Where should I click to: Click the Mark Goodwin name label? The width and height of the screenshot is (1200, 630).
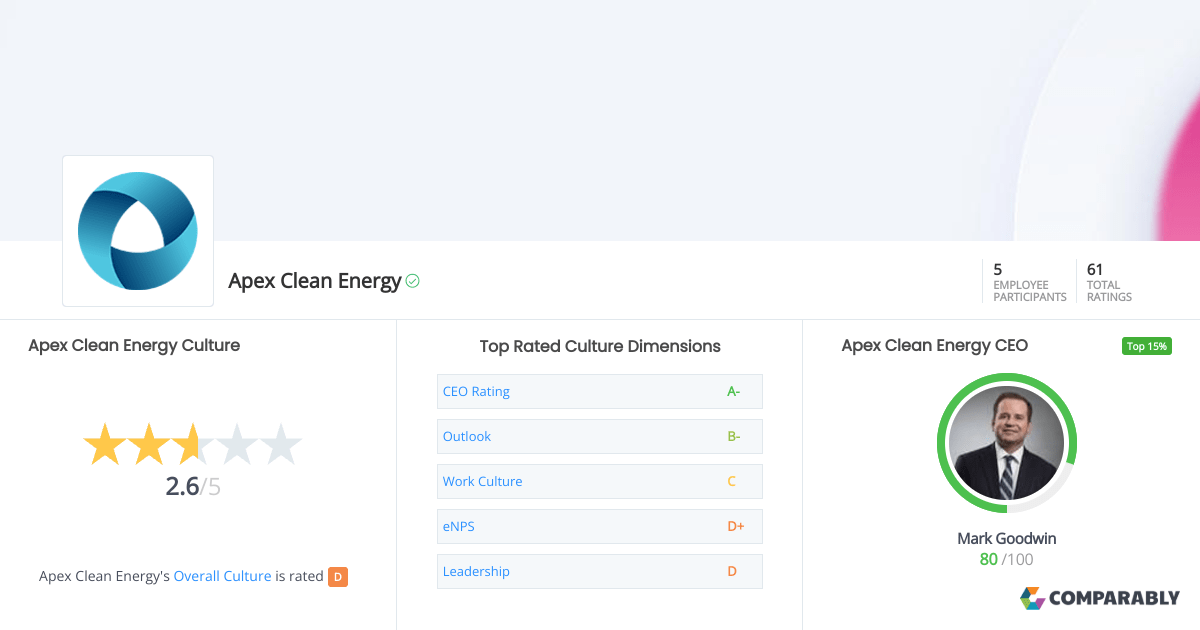pyautogui.click(x=1006, y=538)
